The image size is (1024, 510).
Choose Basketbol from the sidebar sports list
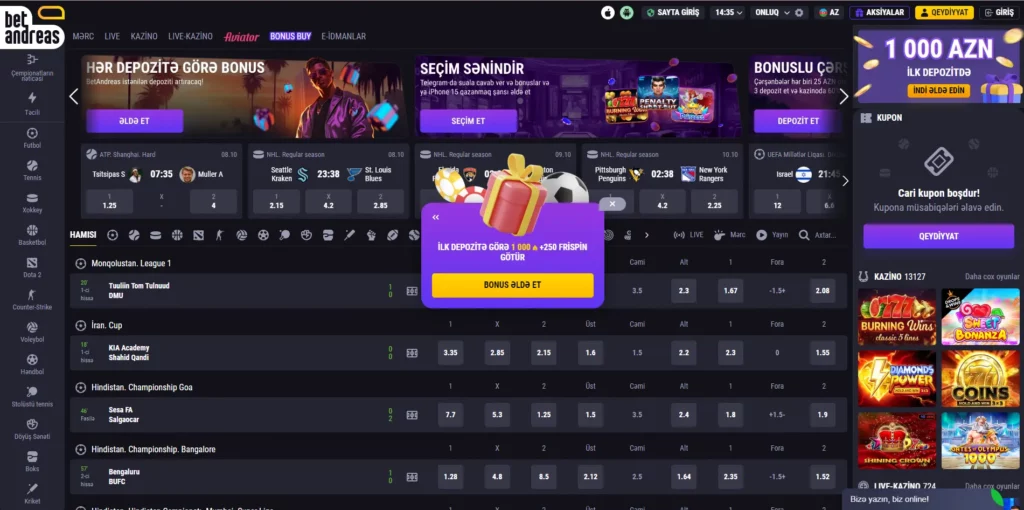[32, 235]
